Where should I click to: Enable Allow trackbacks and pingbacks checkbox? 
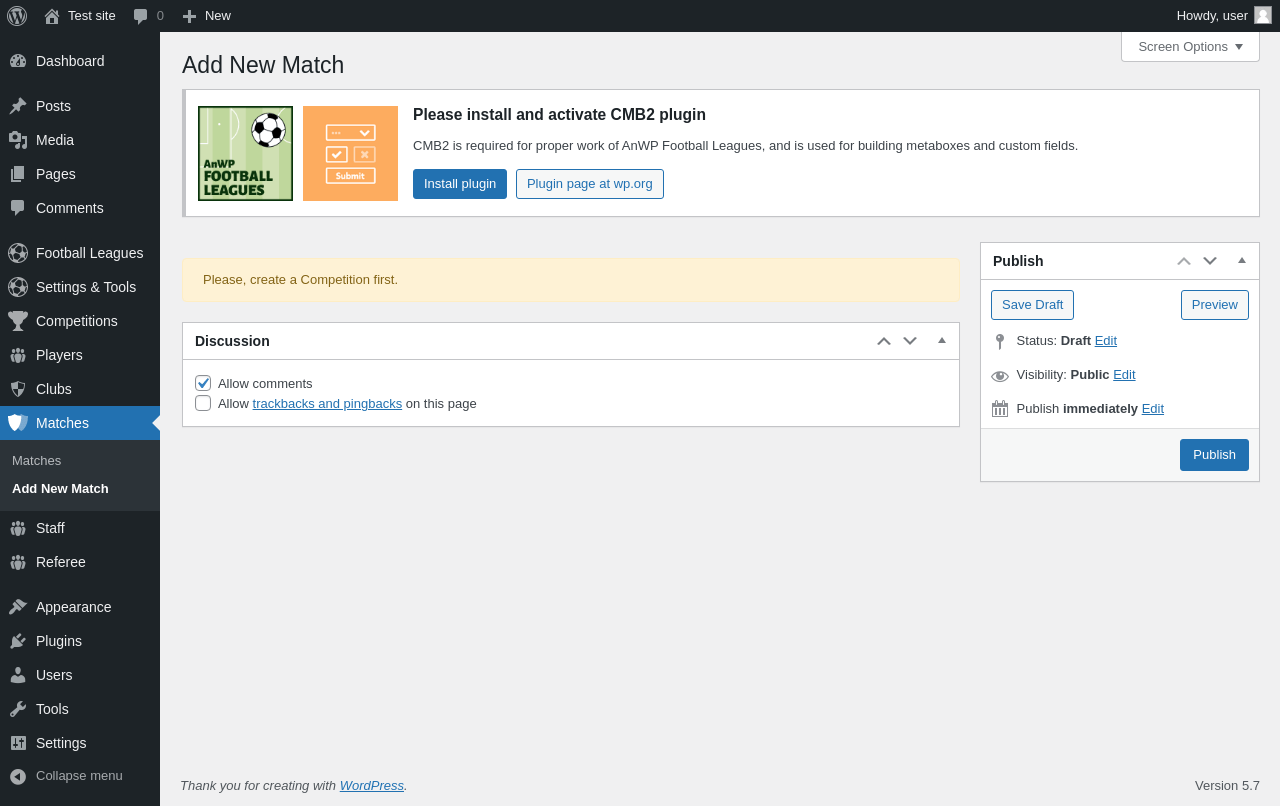click(x=203, y=403)
